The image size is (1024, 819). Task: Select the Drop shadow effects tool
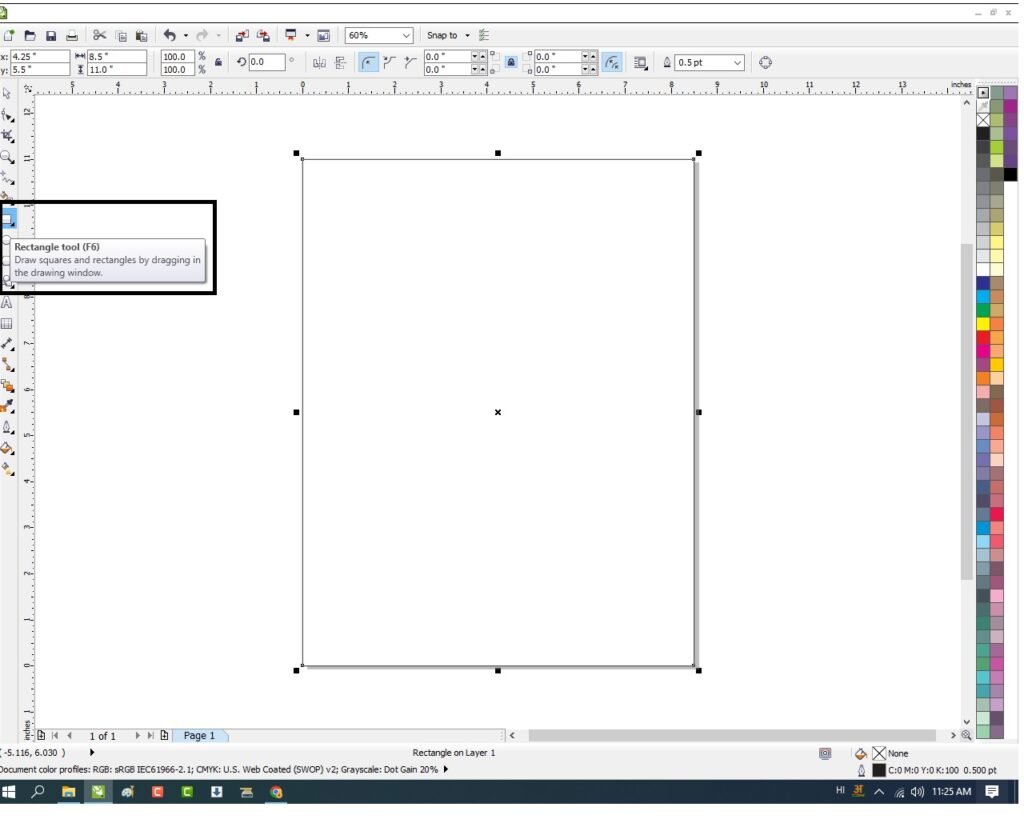7,385
